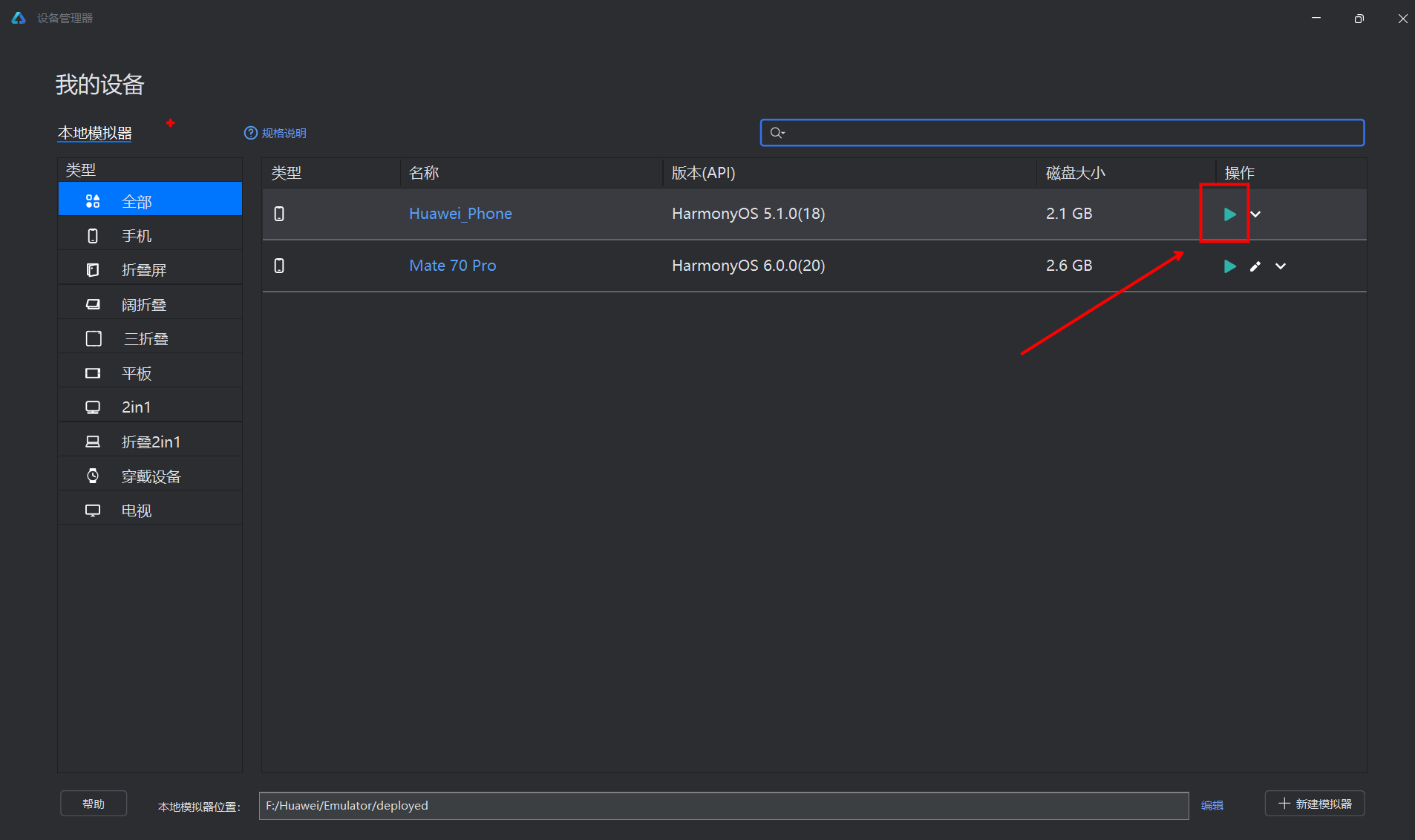Open the 规格说明 help link
The height and width of the screenshot is (840, 1415).
click(x=275, y=133)
